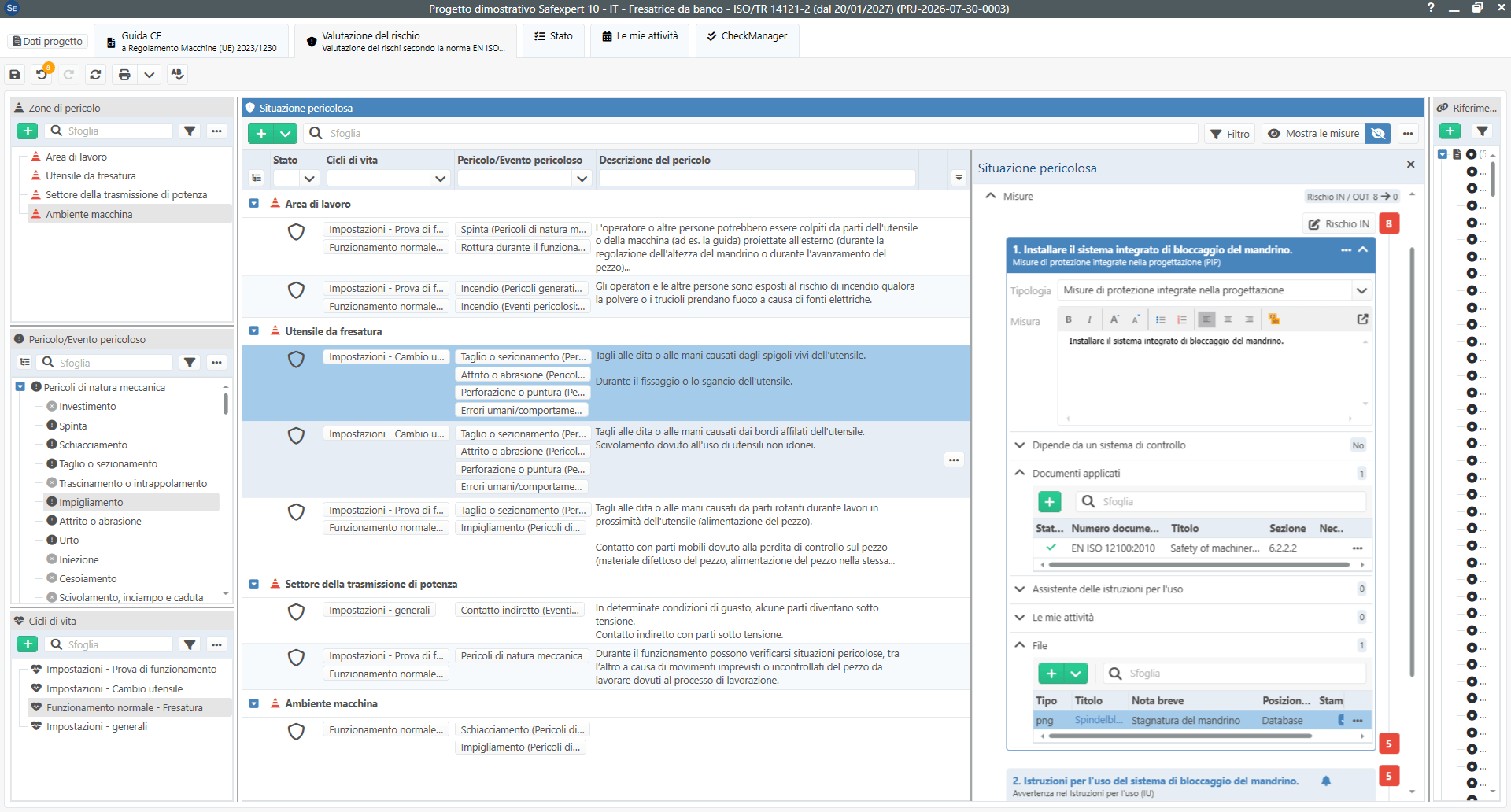Insert bulleted list in Misura editor
The width and height of the screenshot is (1511, 812).
(x=1160, y=319)
